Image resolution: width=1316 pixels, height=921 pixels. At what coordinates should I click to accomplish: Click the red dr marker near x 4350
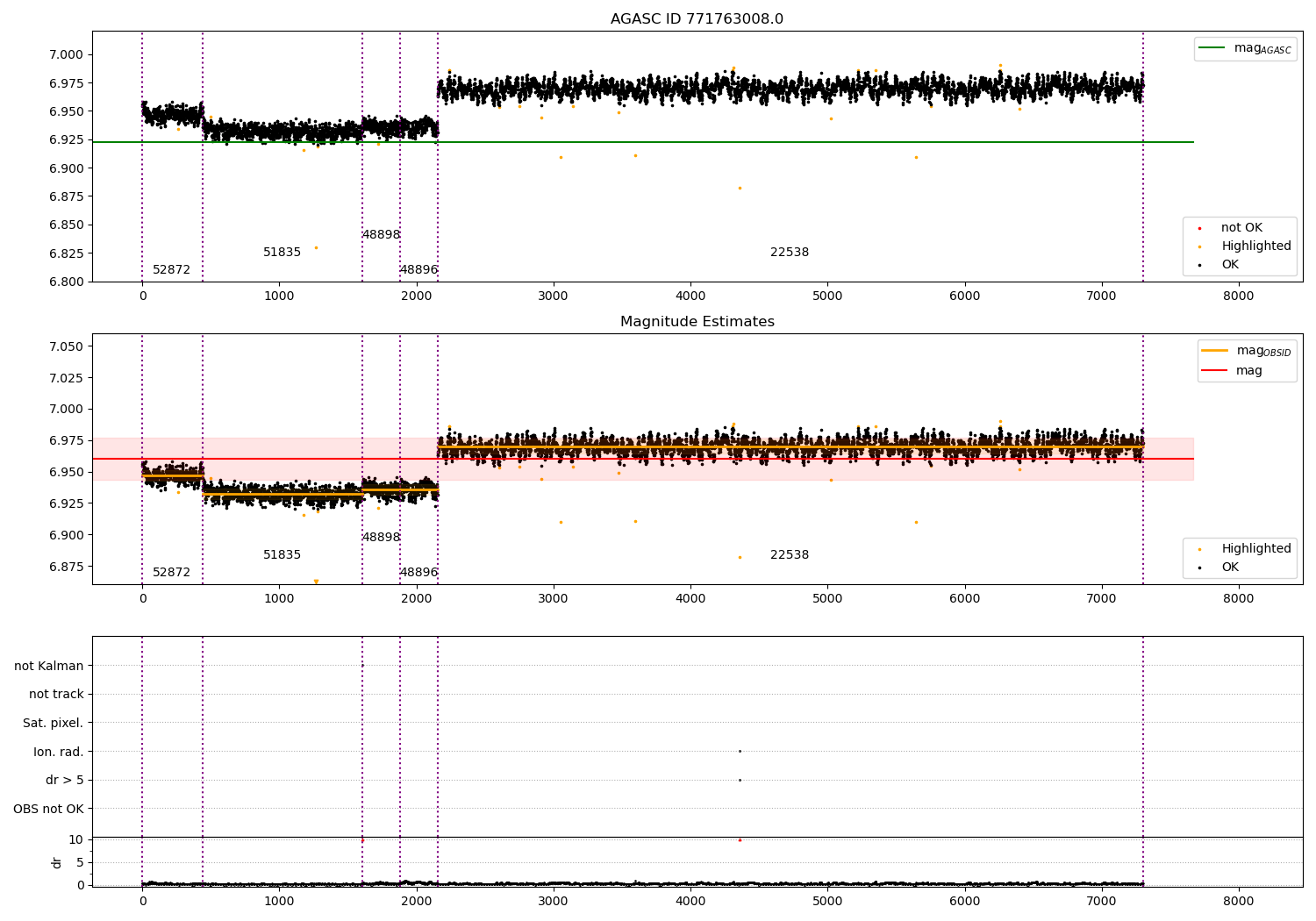pos(740,839)
